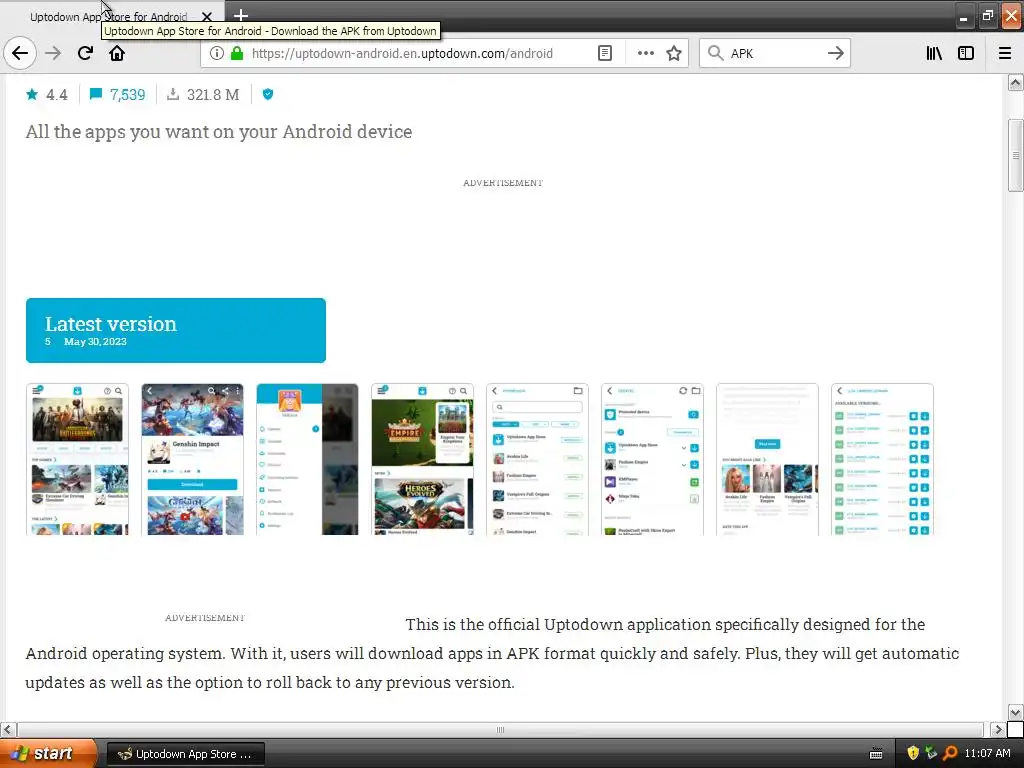This screenshot has width=1024, height=768.
Task: Open the PUBG store home screenshot
Action: pos(78,460)
